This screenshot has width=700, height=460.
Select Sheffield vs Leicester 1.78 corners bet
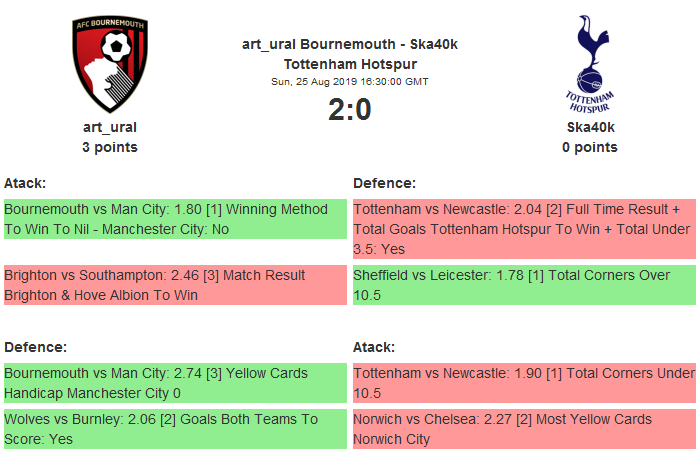click(x=524, y=284)
